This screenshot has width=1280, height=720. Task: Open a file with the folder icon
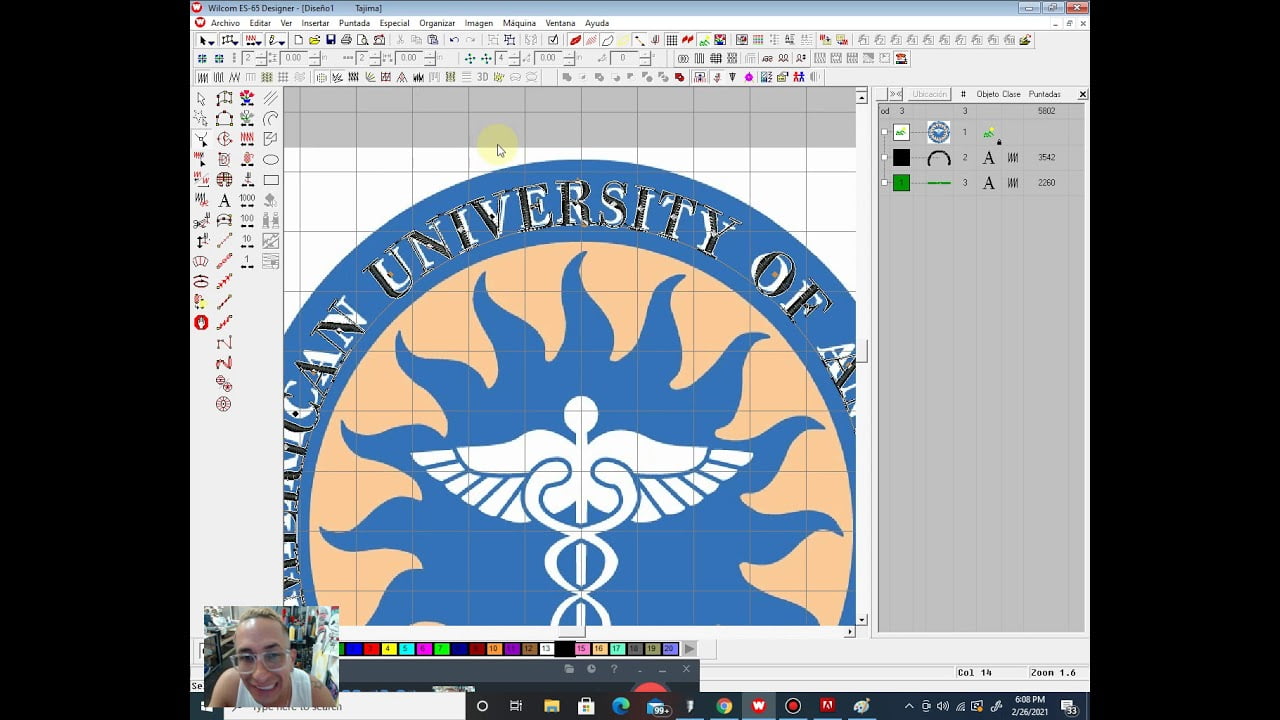pyautogui.click(x=314, y=40)
